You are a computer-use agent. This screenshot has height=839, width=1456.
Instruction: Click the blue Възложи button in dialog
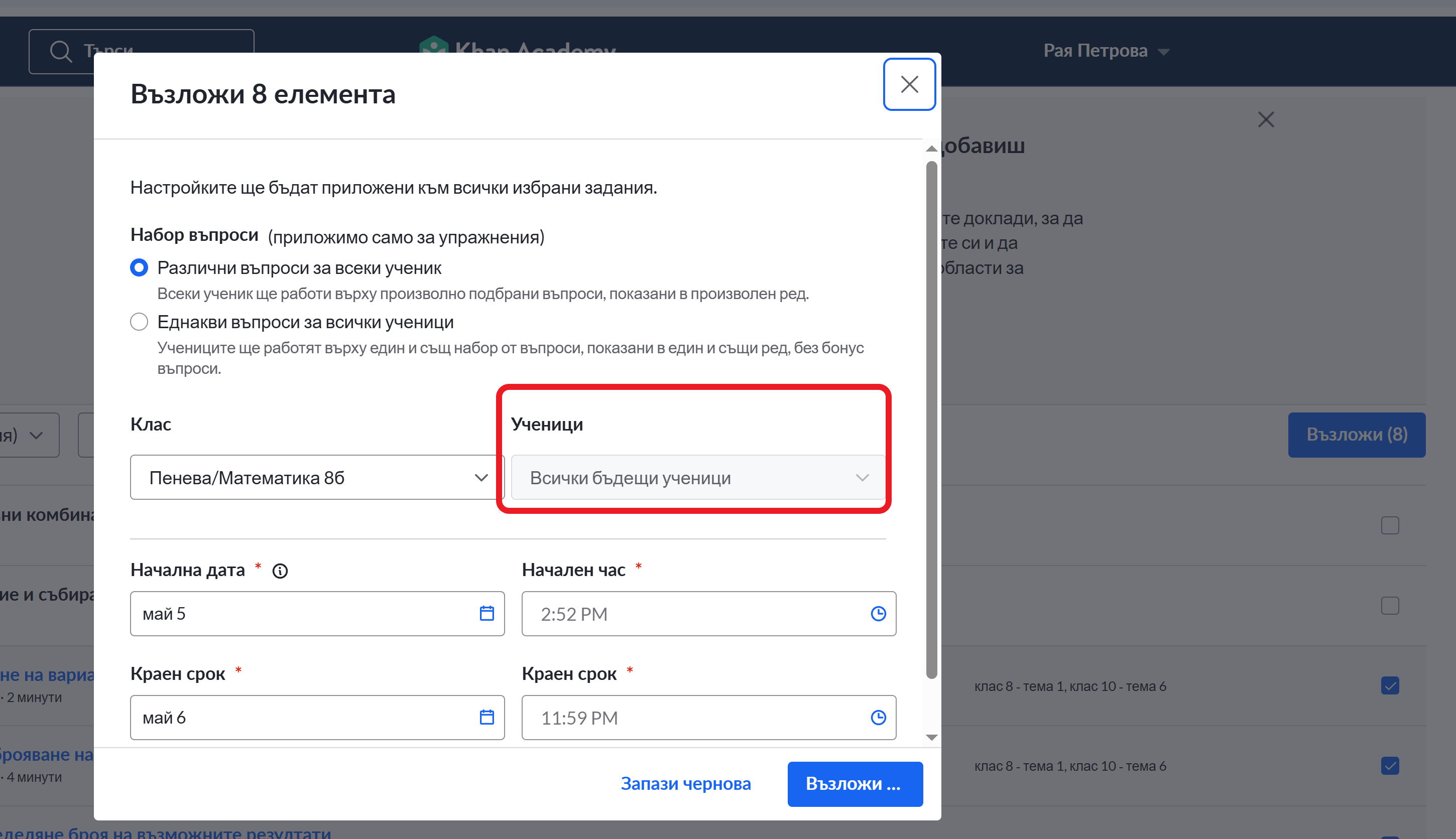855,784
